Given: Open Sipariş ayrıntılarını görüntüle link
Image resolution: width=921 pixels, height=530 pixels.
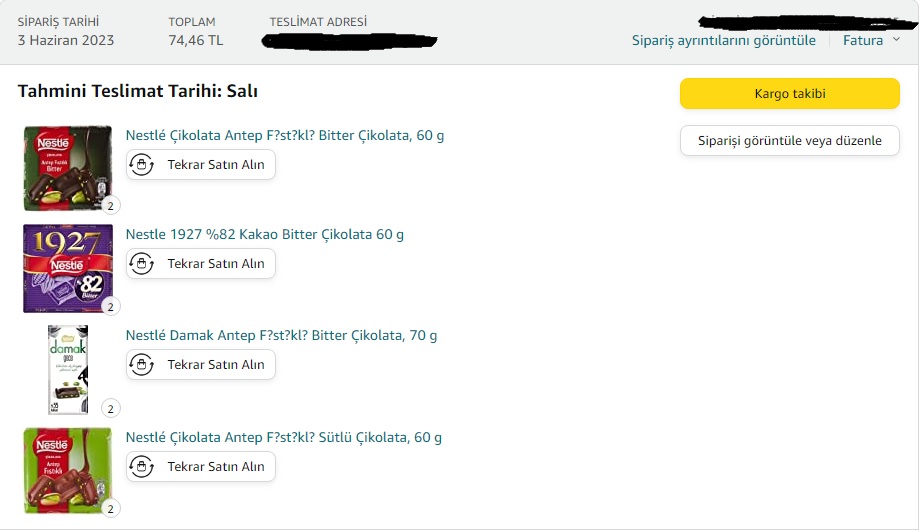Looking at the screenshot, I should click(x=723, y=40).
